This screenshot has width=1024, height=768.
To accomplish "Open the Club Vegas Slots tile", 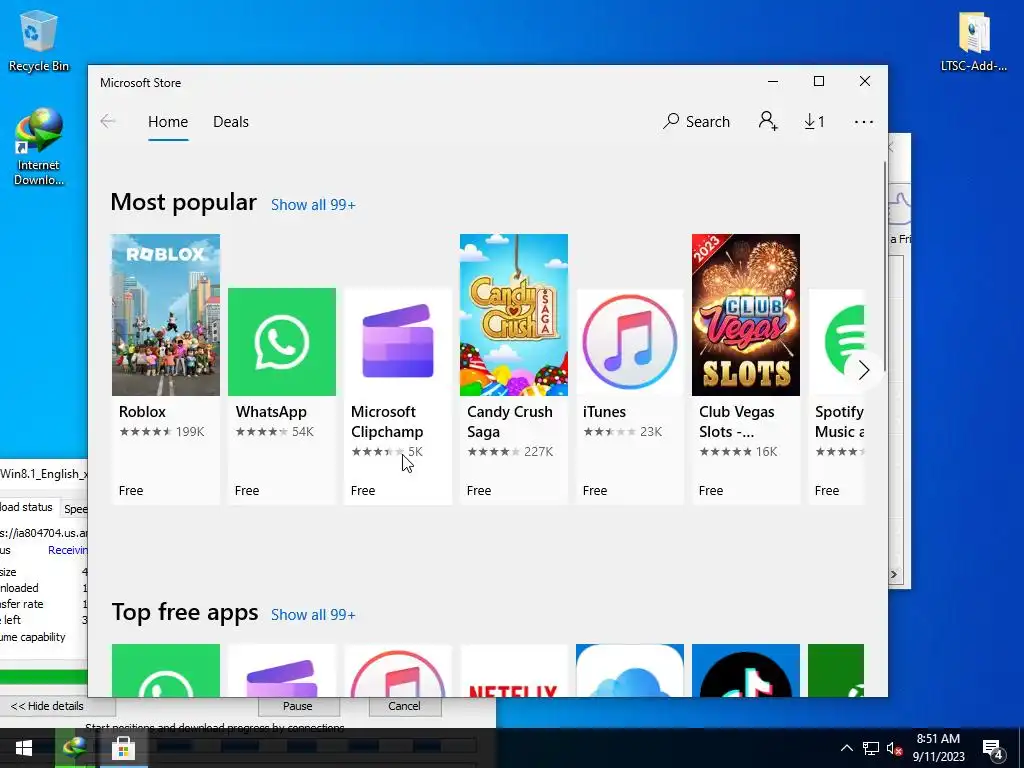I will point(746,315).
